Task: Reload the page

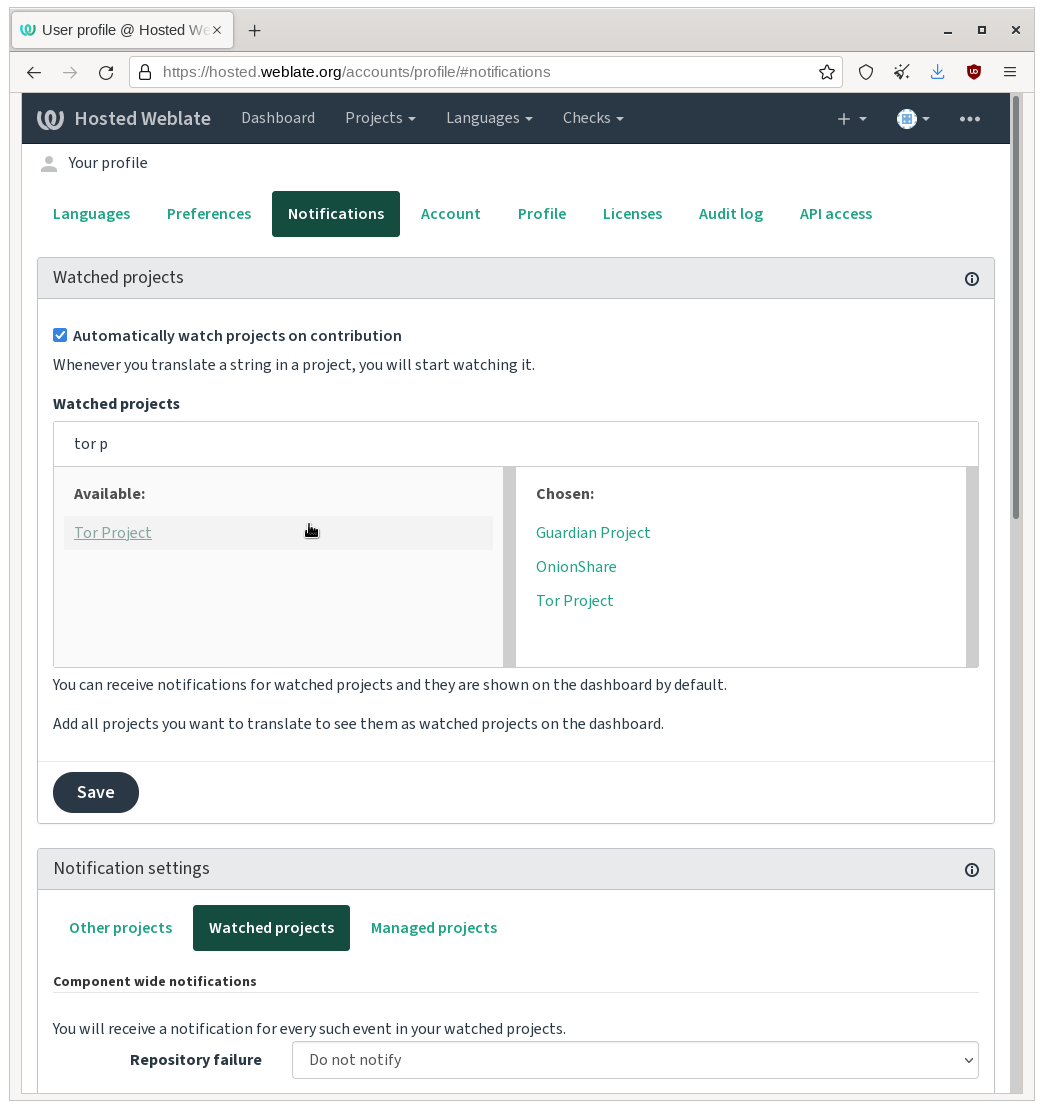Action: point(105,72)
